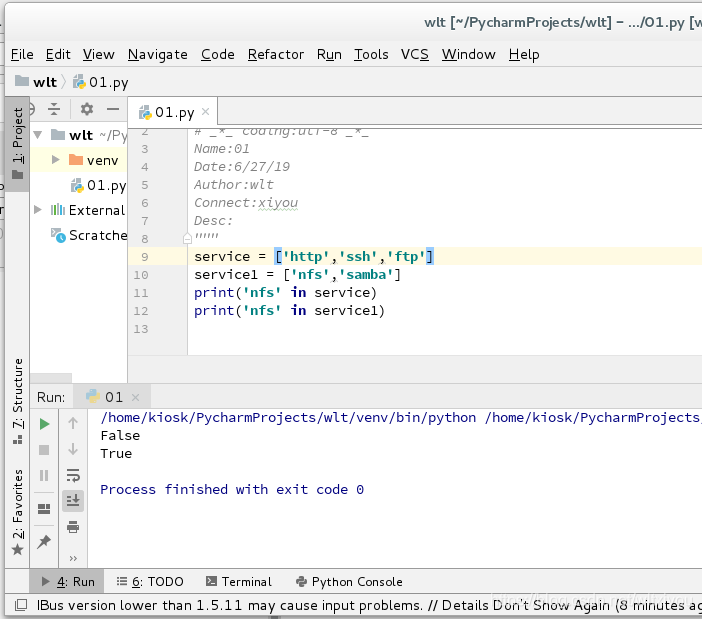702x619 pixels.
Task: Collapse wlt project root node
Action: click(x=38, y=135)
